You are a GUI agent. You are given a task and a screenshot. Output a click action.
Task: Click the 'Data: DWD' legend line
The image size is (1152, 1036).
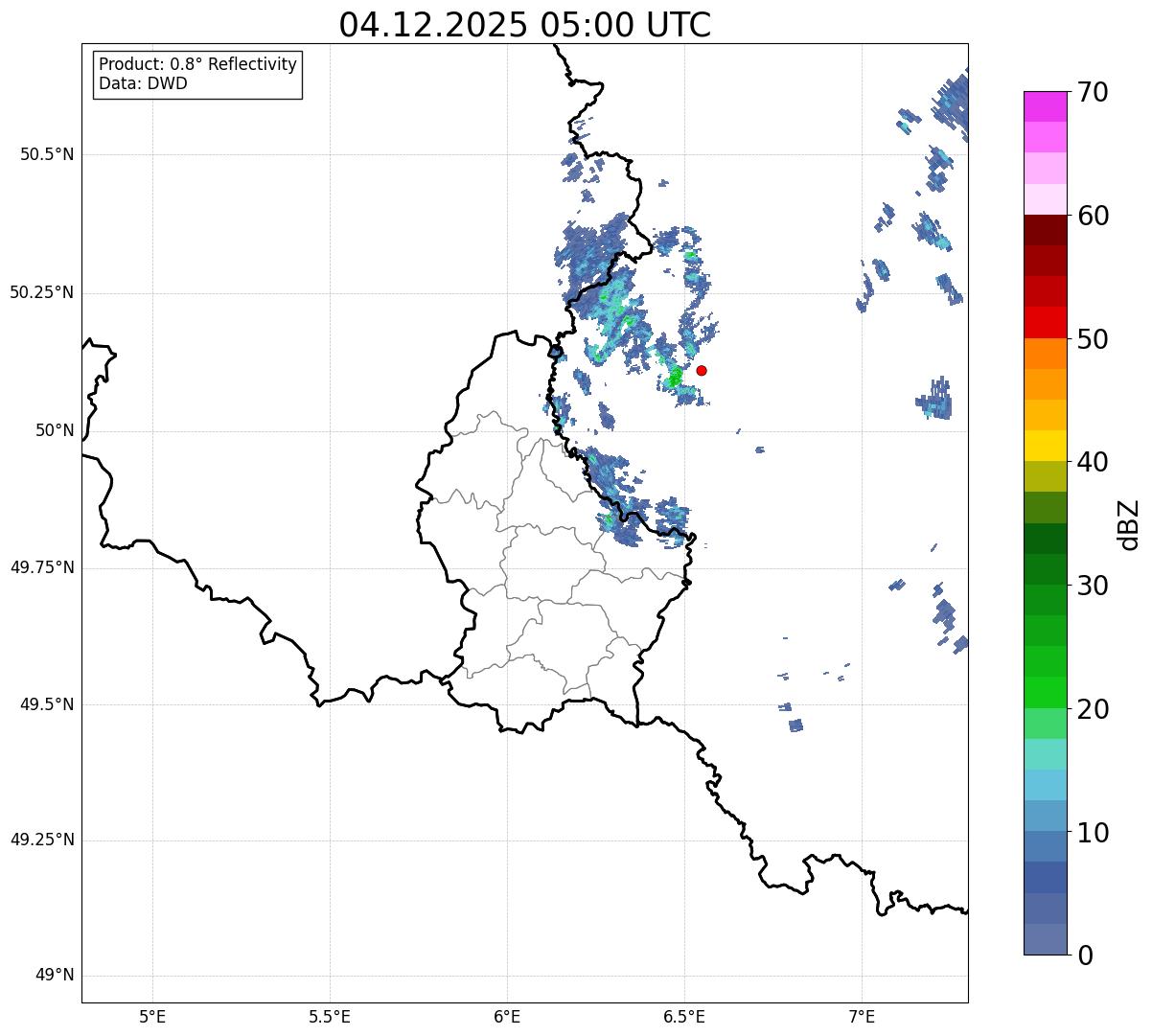click(143, 83)
